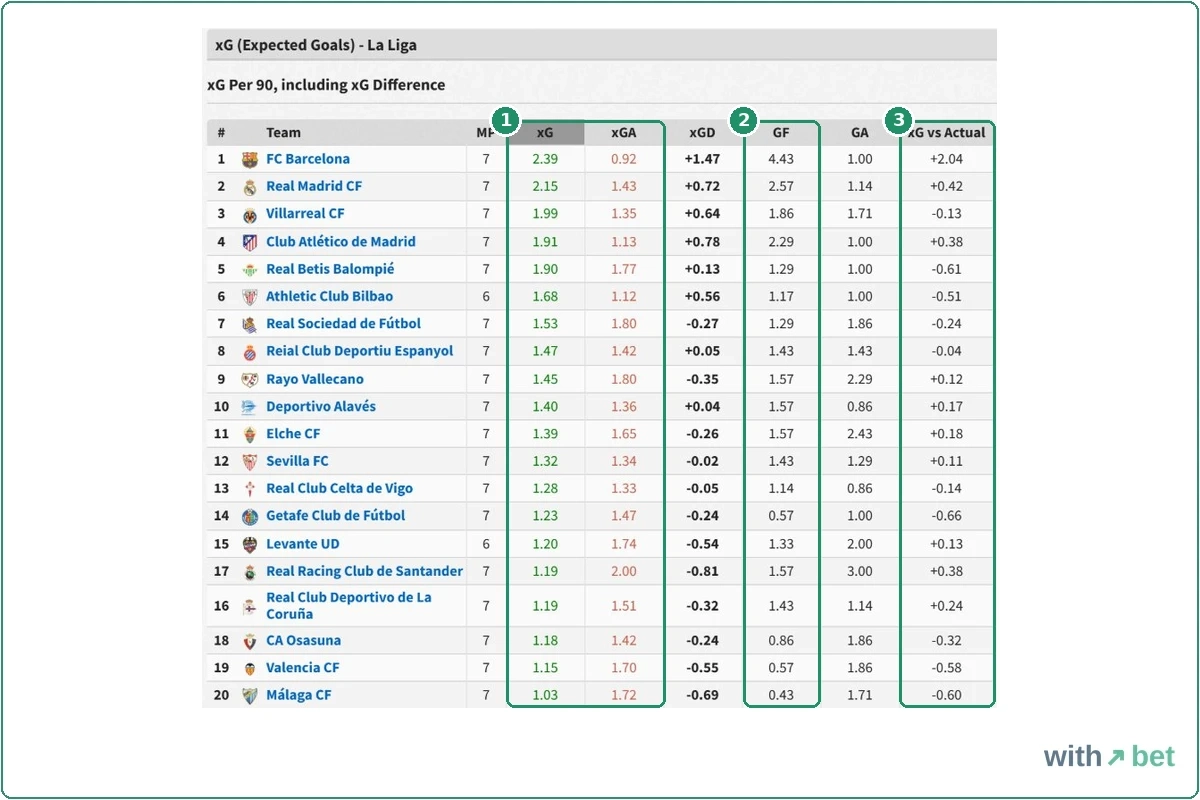The width and height of the screenshot is (1200, 800).
Task: Sort table by the GA column header
Action: point(860,133)
